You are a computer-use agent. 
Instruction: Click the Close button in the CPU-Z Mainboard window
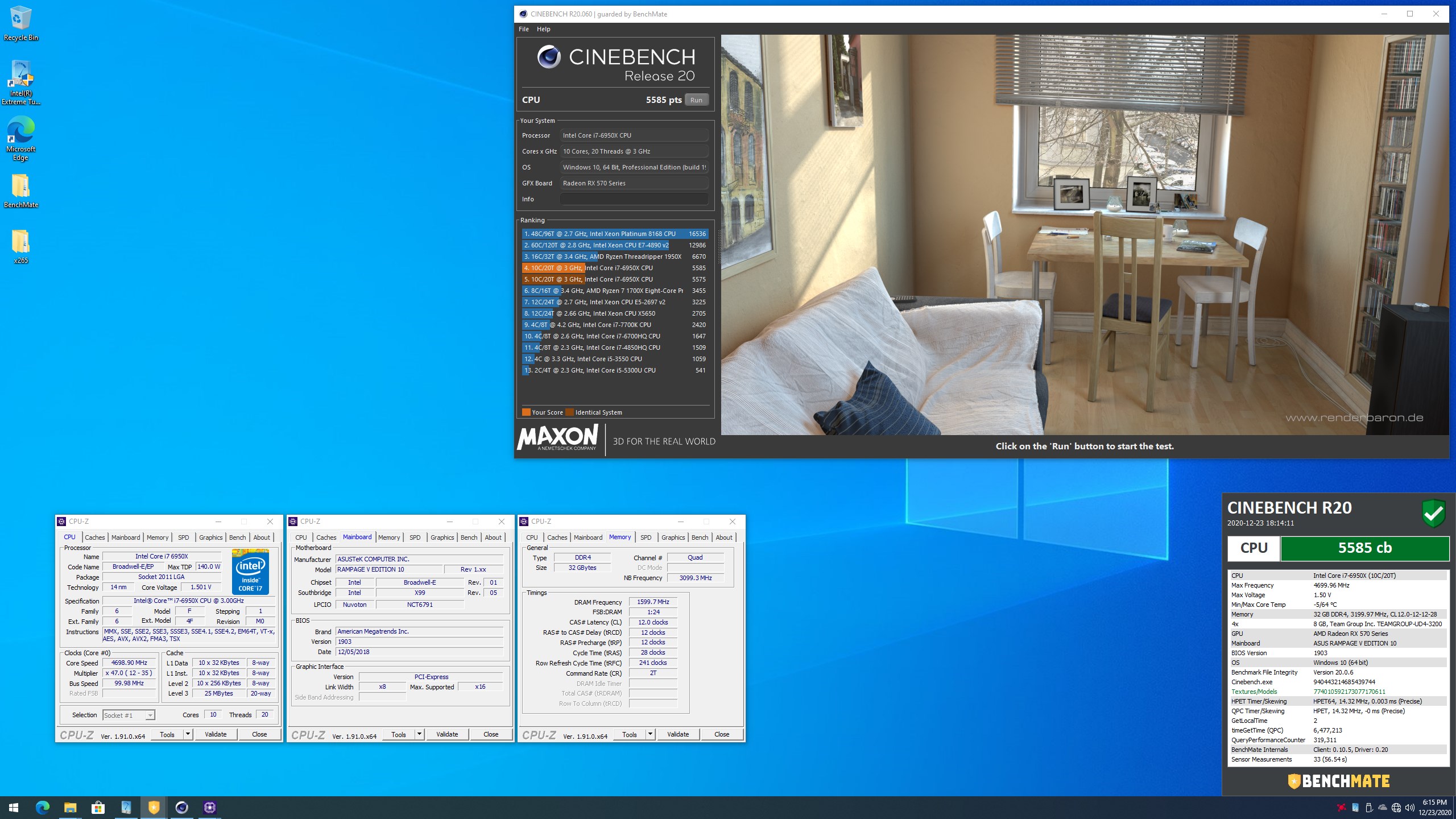(491, 734)
